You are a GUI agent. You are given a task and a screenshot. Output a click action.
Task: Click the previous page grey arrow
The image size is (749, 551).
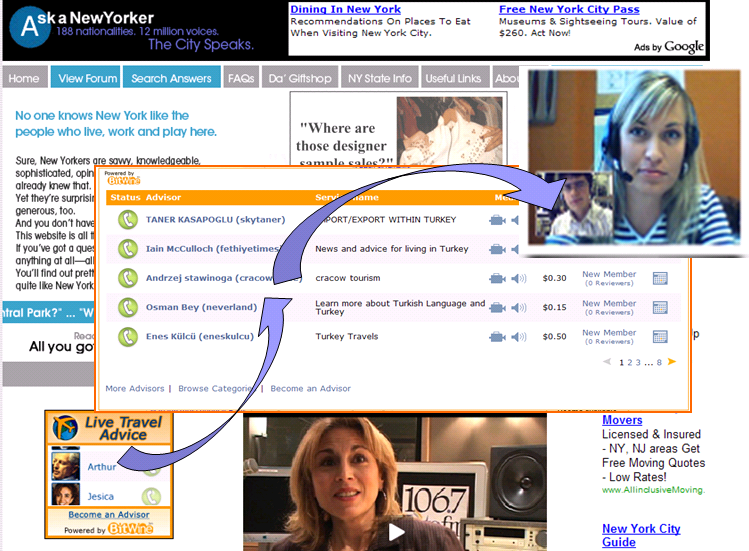[x=607, y=362]
